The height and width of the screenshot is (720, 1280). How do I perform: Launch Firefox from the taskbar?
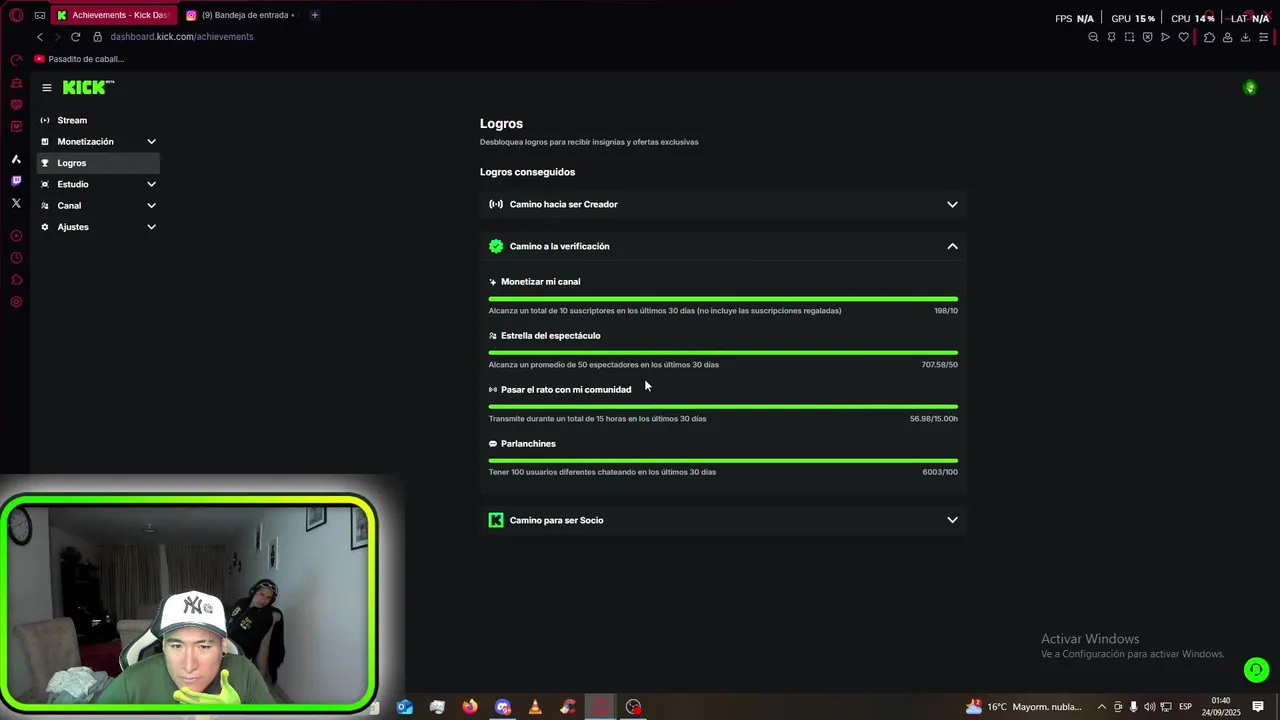tap(470, 707)
